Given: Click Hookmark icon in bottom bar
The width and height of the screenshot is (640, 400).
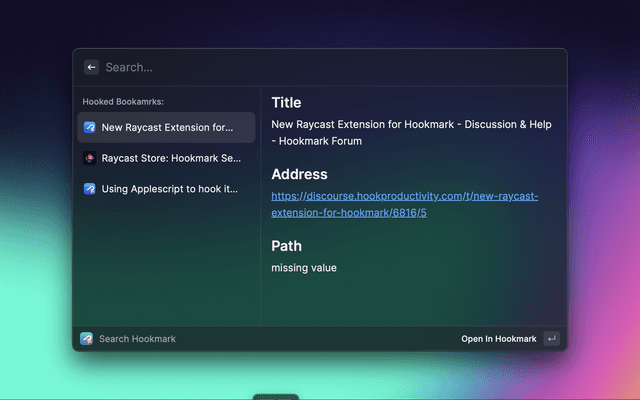Looking at the screenshot, I should (87, 339).
